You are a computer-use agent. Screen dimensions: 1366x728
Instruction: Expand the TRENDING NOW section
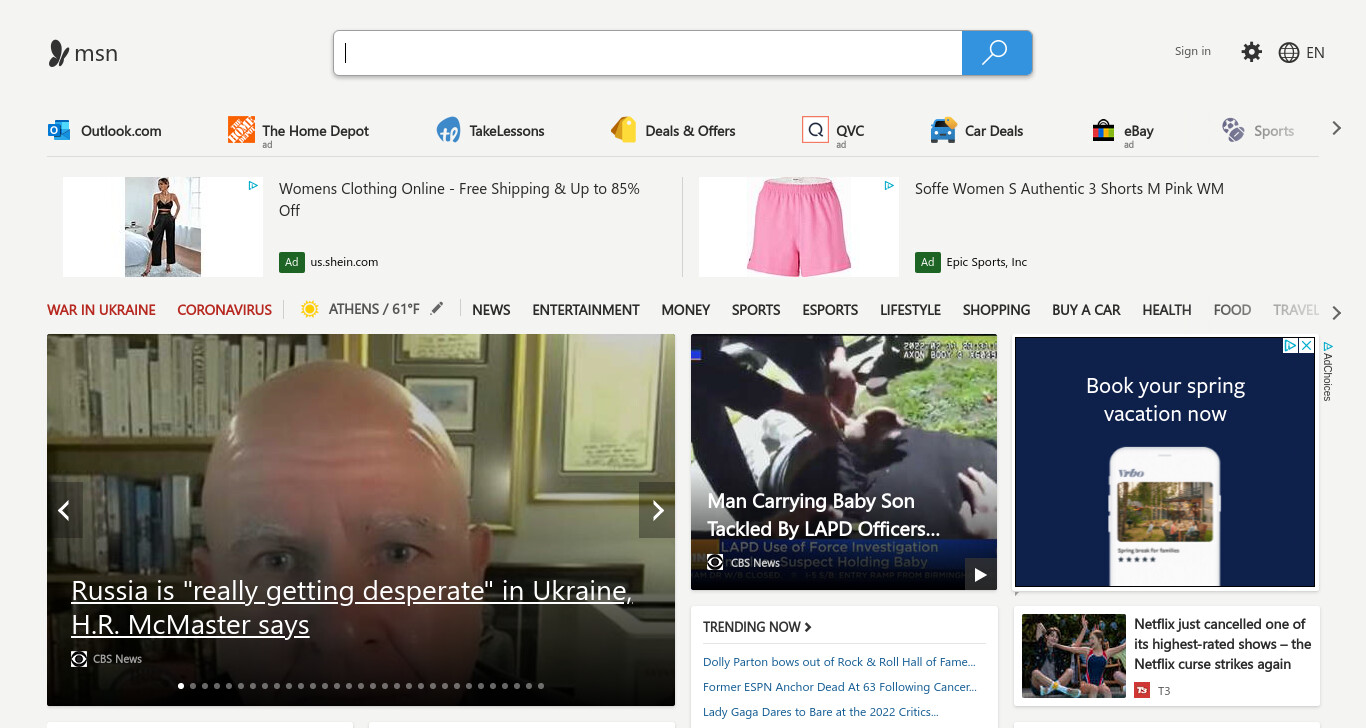pos(757,627)
